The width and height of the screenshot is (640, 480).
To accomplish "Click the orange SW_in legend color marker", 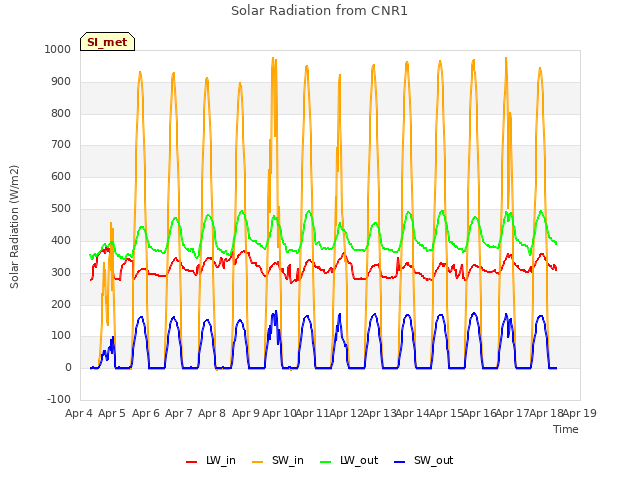I will pos(258,462).
